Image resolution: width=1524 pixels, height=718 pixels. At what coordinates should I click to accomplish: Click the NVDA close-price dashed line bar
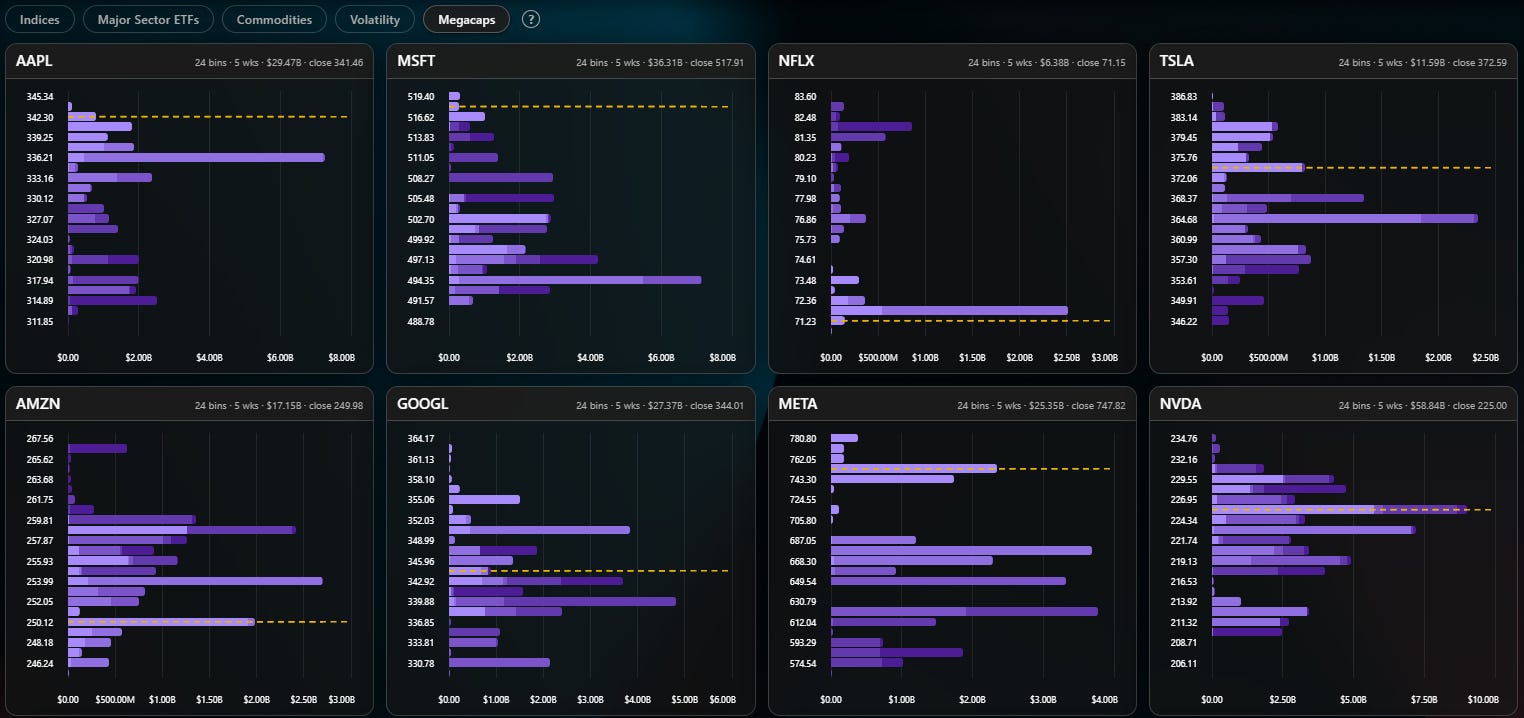click(1340, 509)
